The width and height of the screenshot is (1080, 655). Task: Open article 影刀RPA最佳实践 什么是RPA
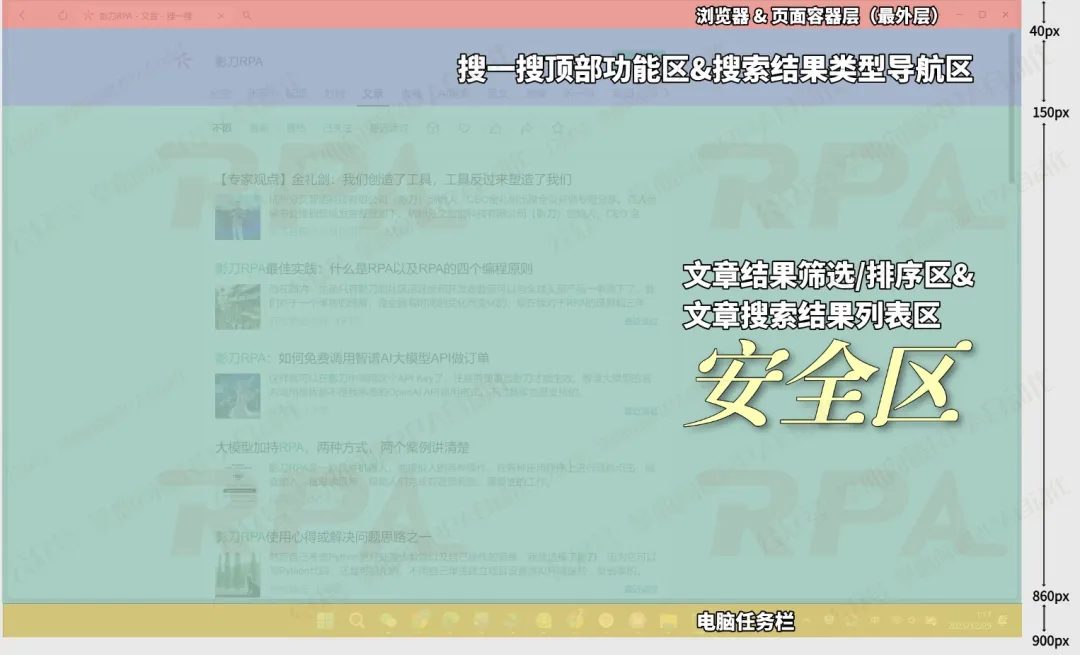click(373, 269)
